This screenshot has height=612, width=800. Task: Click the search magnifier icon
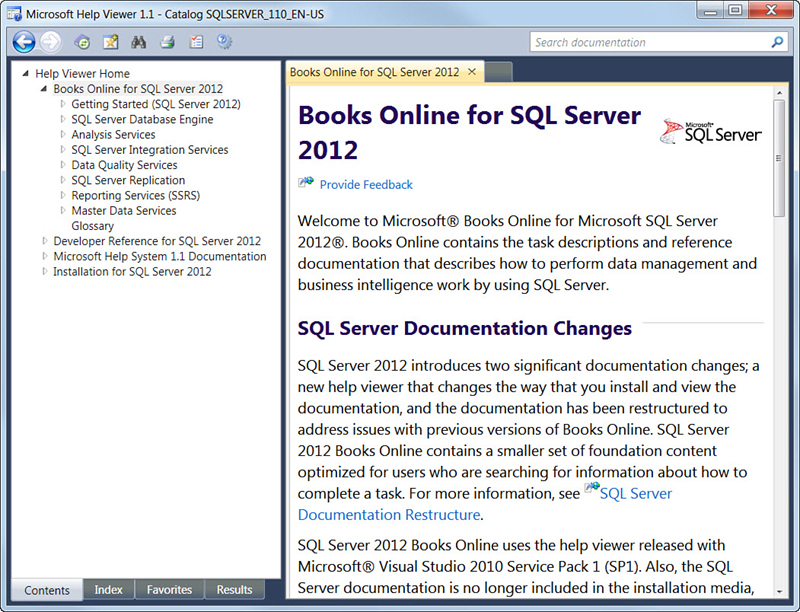(777, 43)
